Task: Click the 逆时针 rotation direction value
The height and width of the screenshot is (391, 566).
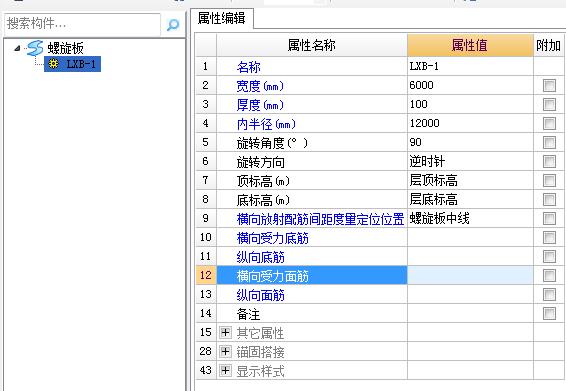Action: point(470,161)
